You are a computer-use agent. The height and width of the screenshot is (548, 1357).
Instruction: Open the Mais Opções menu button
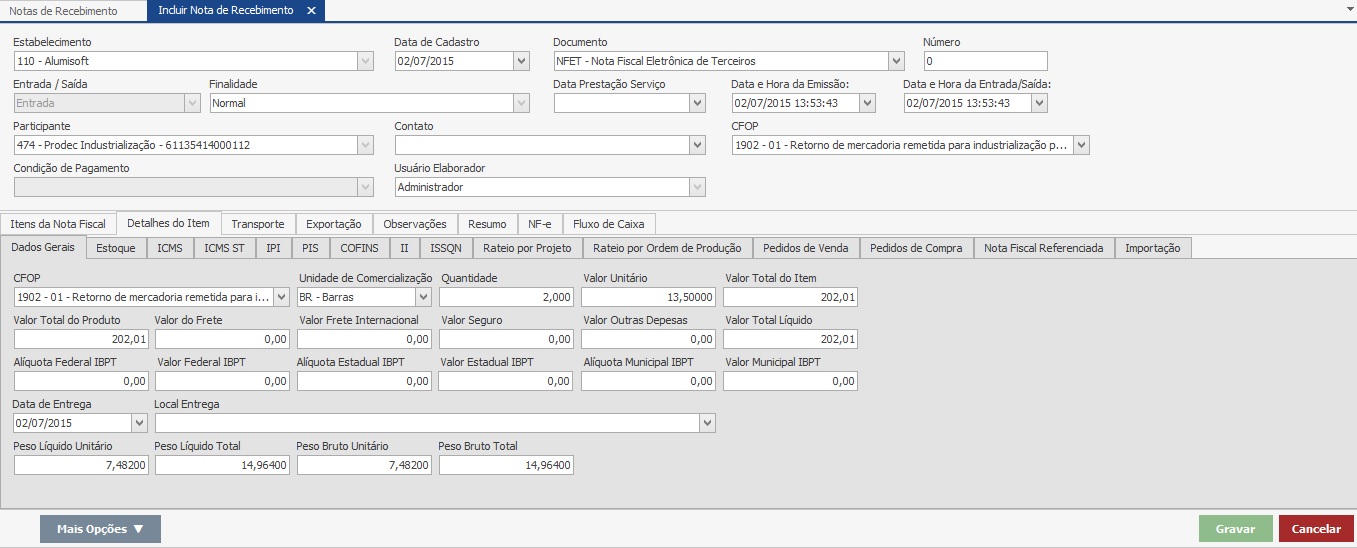pos(100,529)
